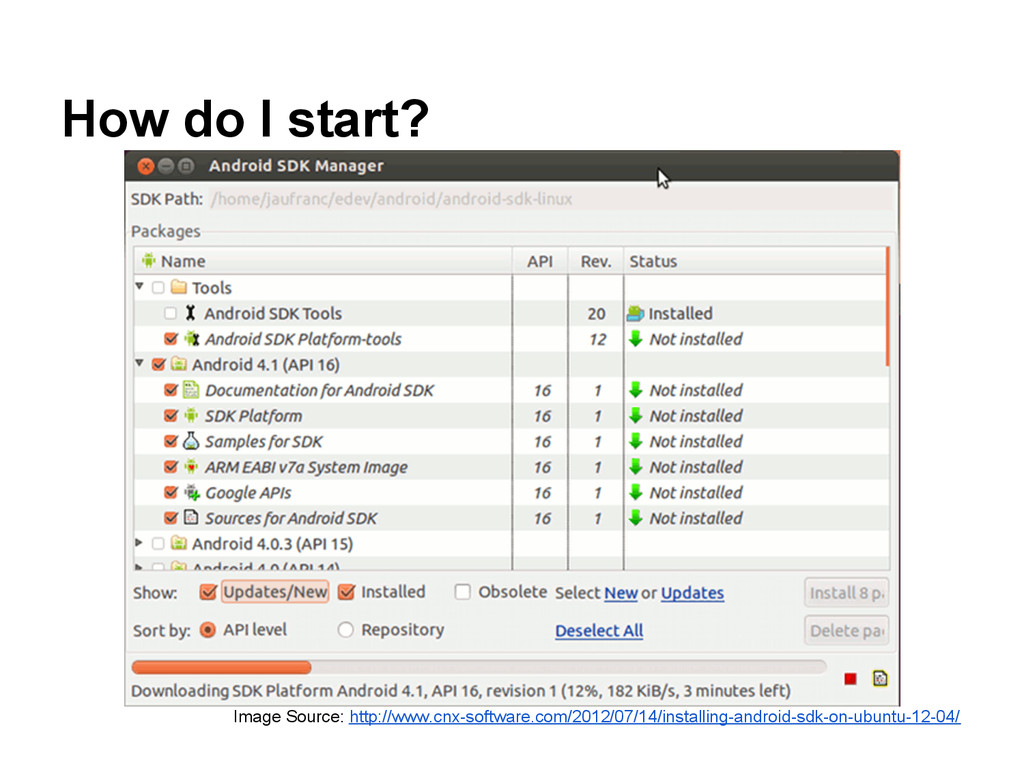Click the API column header

(539, 261)
